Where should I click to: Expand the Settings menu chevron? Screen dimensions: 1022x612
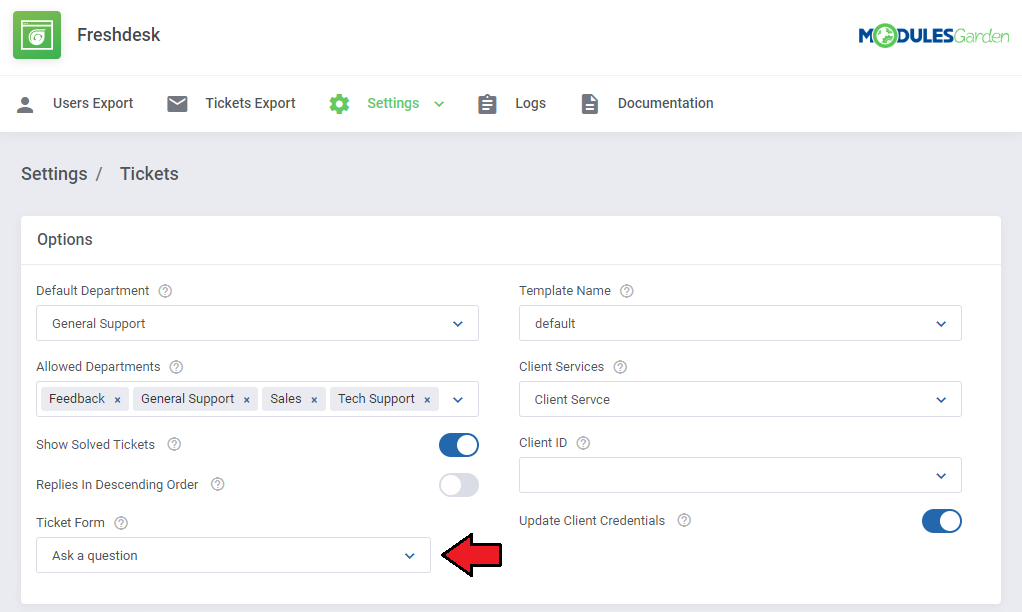(439, 104)
